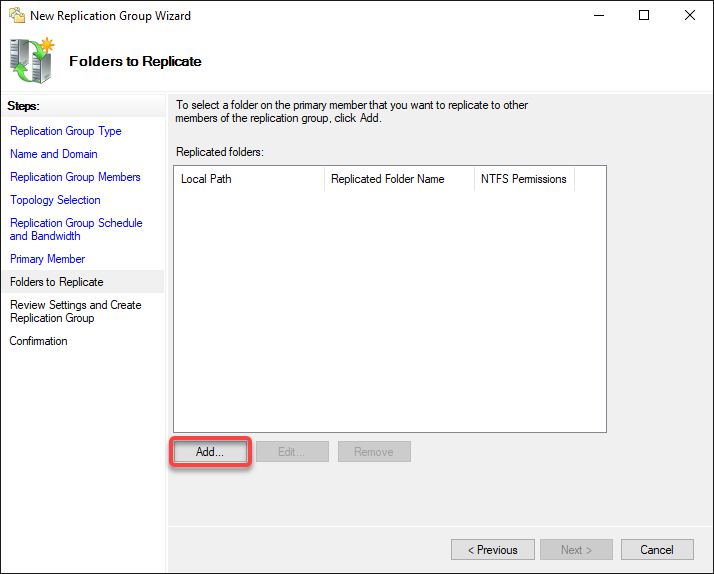Go back with the Previous button

[493, 550]
